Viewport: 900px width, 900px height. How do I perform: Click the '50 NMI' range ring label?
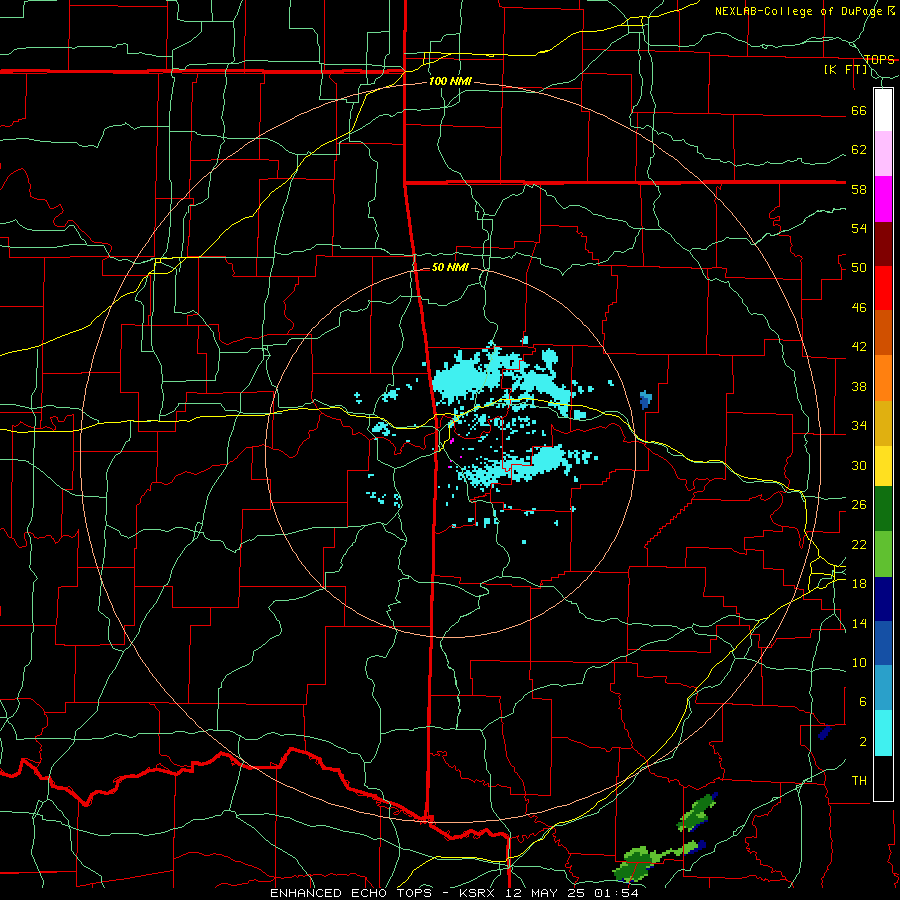pos(450,267)
